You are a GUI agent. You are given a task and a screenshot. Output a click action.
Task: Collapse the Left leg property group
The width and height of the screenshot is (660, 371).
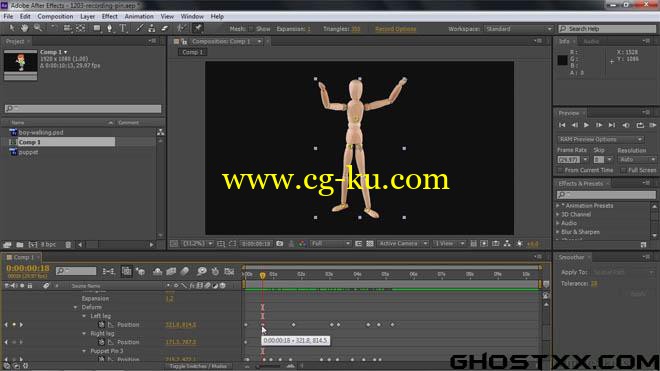click(x=84, y=316)
